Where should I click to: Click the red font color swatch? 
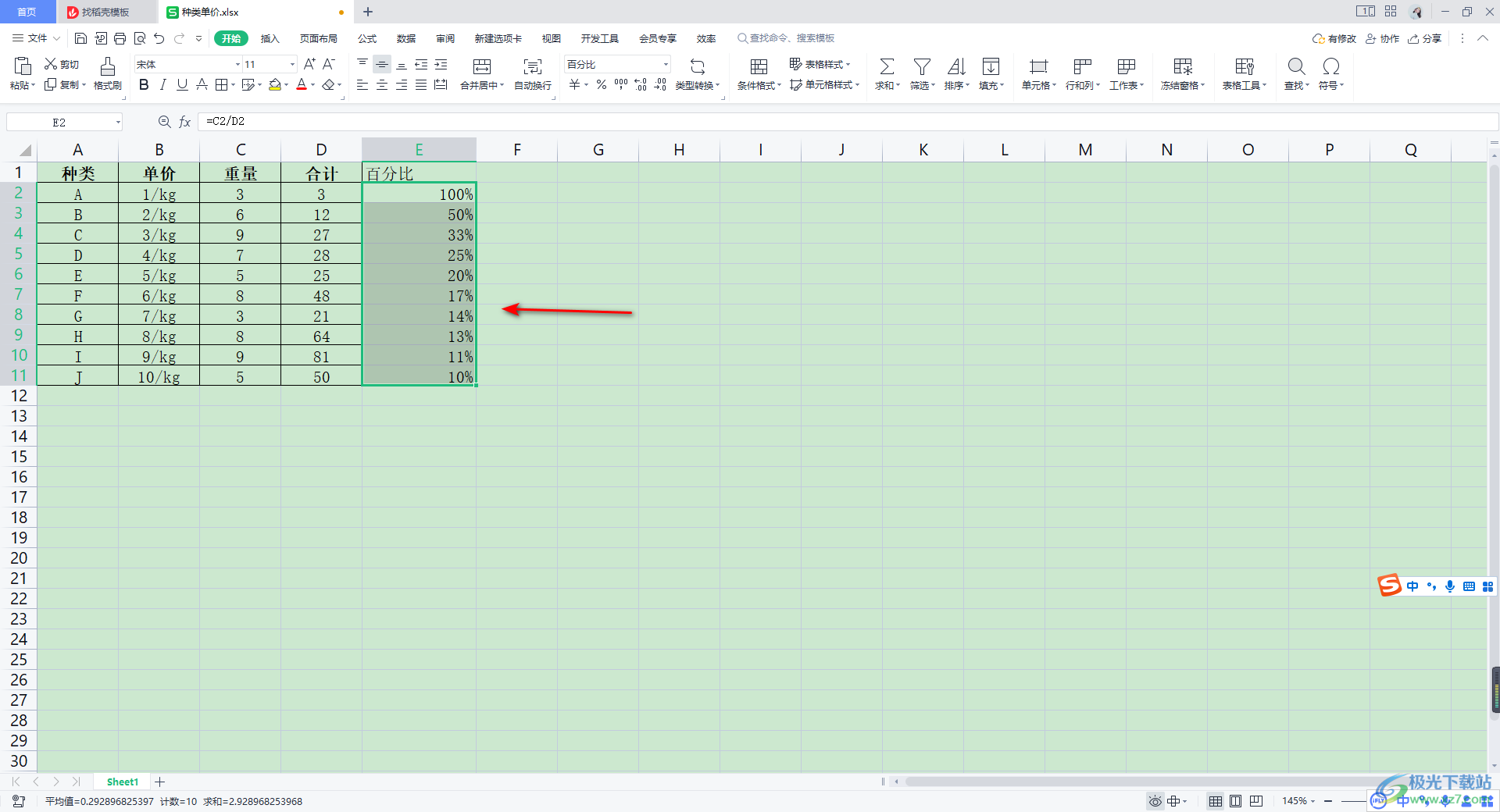[x=302, y=84]
